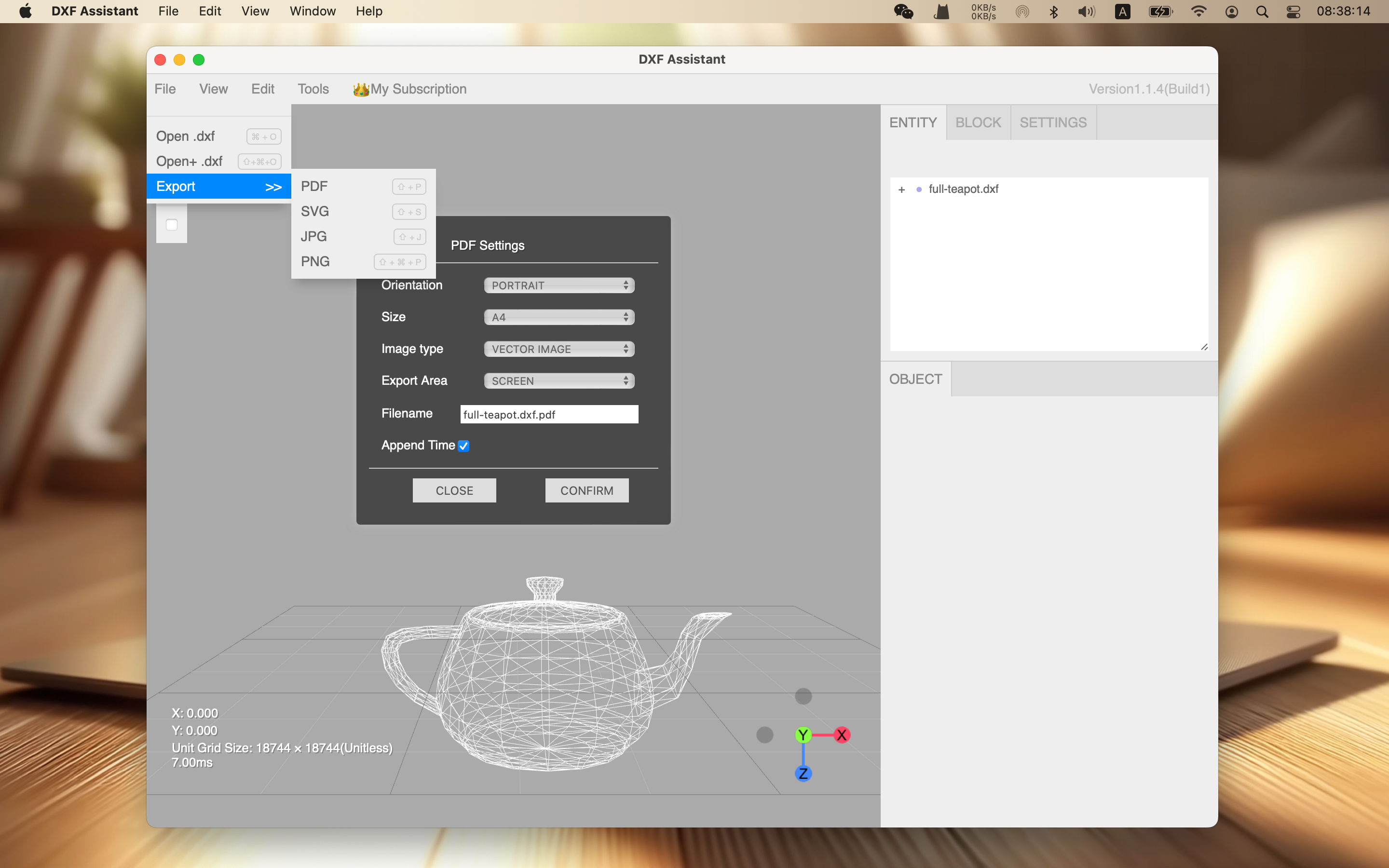Viewport: 1389px width, 868px height.
Task: Open the in-app View menu
Action: click(214, 89)
